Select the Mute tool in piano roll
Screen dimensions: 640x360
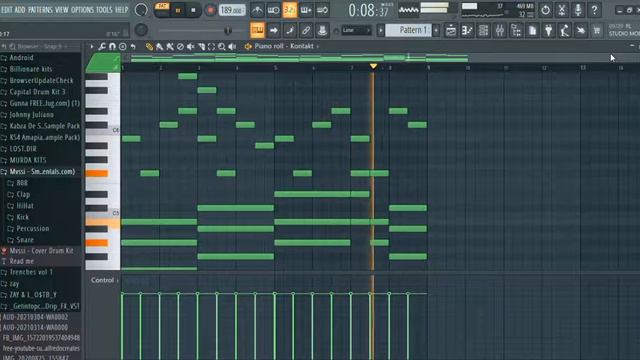point(190,47)
